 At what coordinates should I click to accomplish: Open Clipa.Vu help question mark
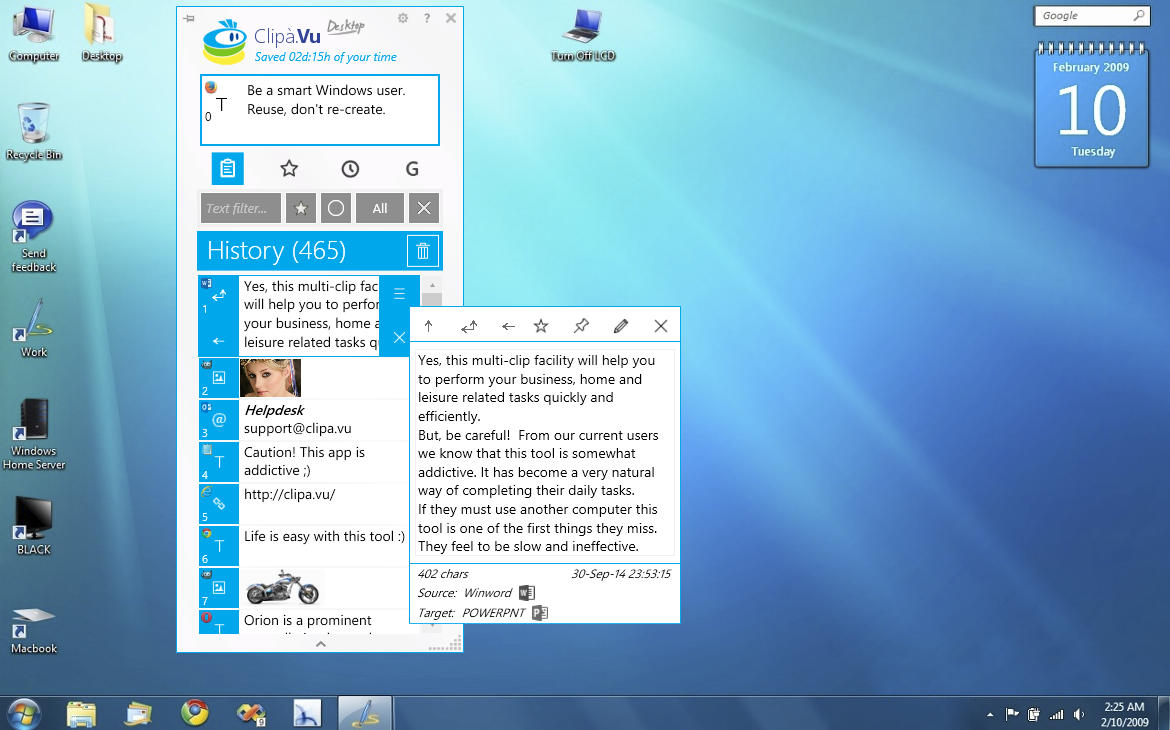[x=427, y=18]
